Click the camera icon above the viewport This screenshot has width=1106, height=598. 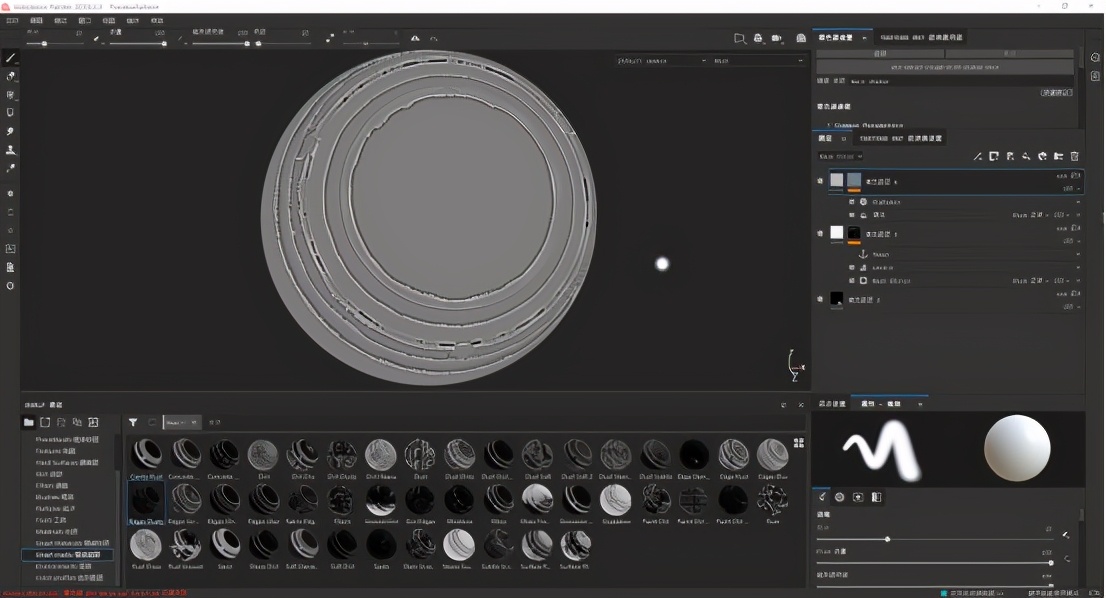tap(777, 38)
